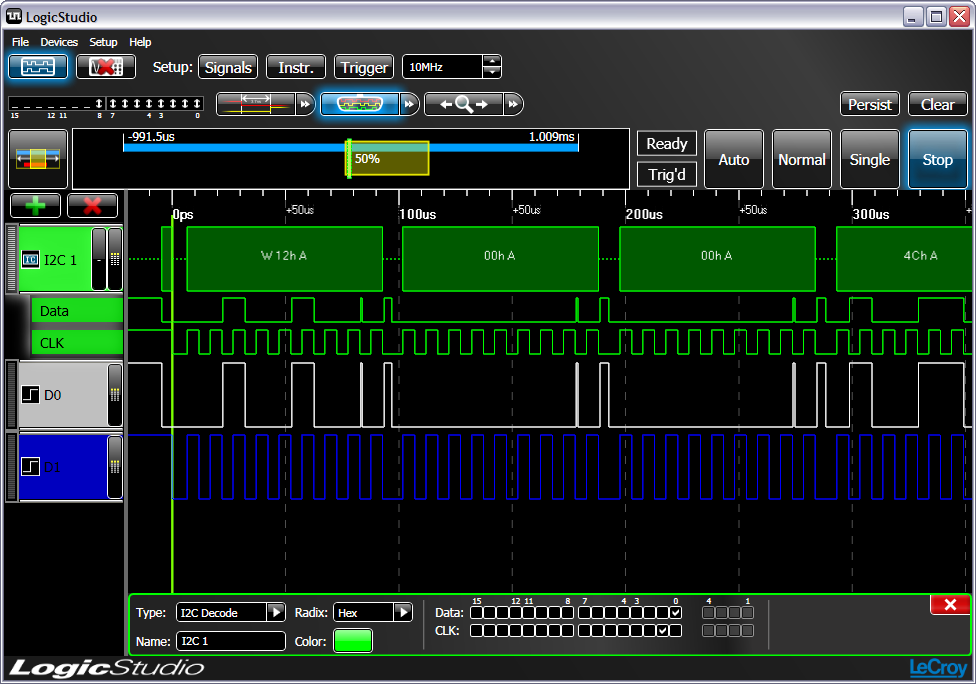Screen dimensions: 976x684
Task: Toggle channel 15 activity indicator
Action: pyautogui.click(x=14, y=105)
